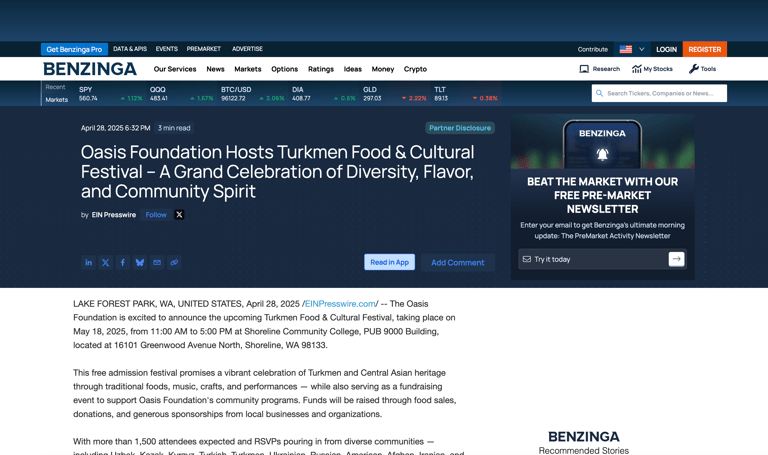
Task: Open DATA & APIS link
Action: click(x=130, y=49)
